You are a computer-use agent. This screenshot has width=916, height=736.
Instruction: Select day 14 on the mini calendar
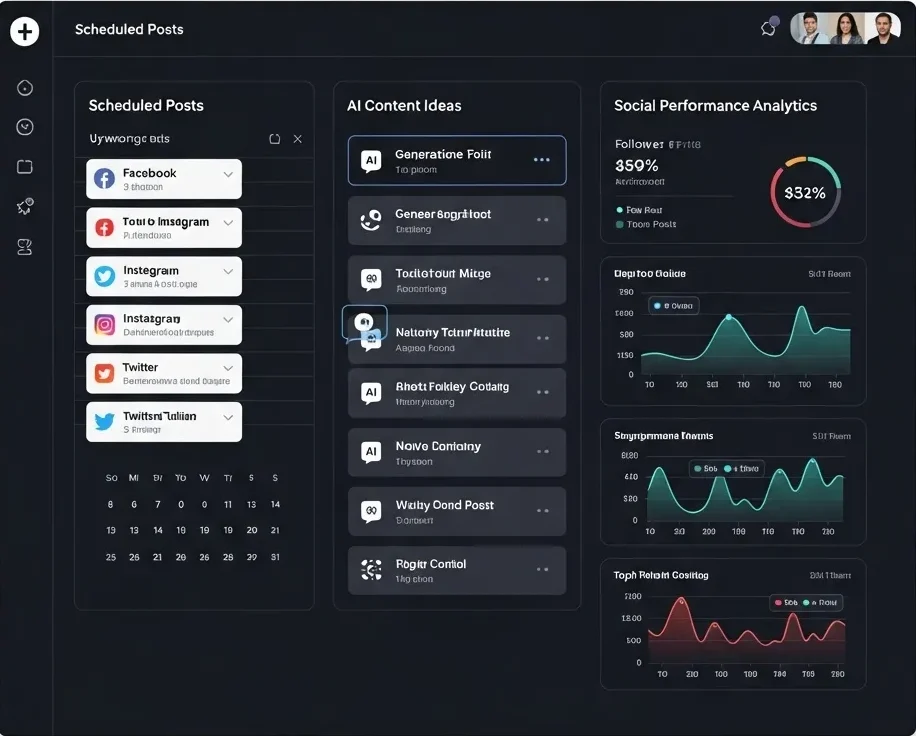coord(275,504)
